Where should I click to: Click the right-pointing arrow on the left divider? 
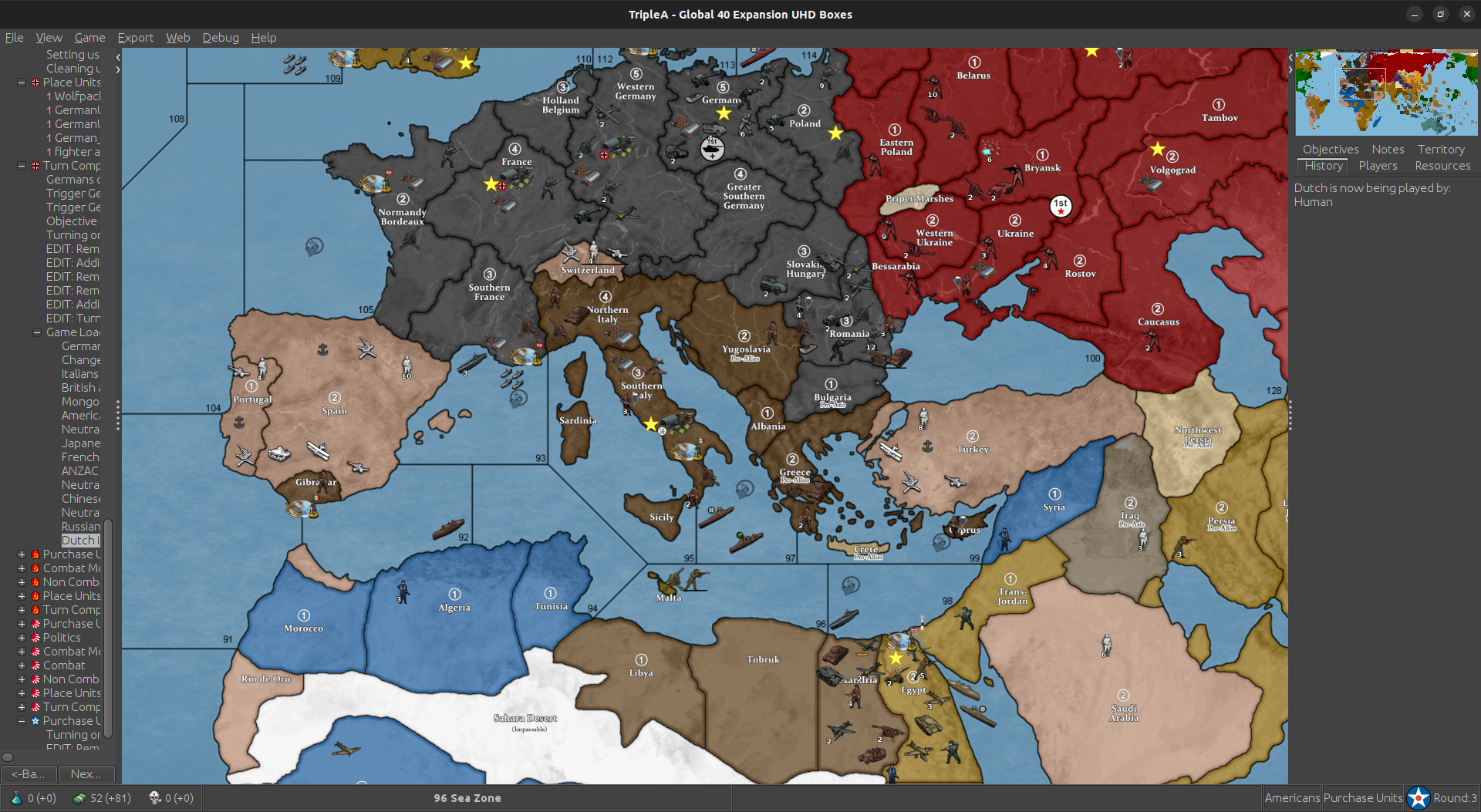[118, 69]
